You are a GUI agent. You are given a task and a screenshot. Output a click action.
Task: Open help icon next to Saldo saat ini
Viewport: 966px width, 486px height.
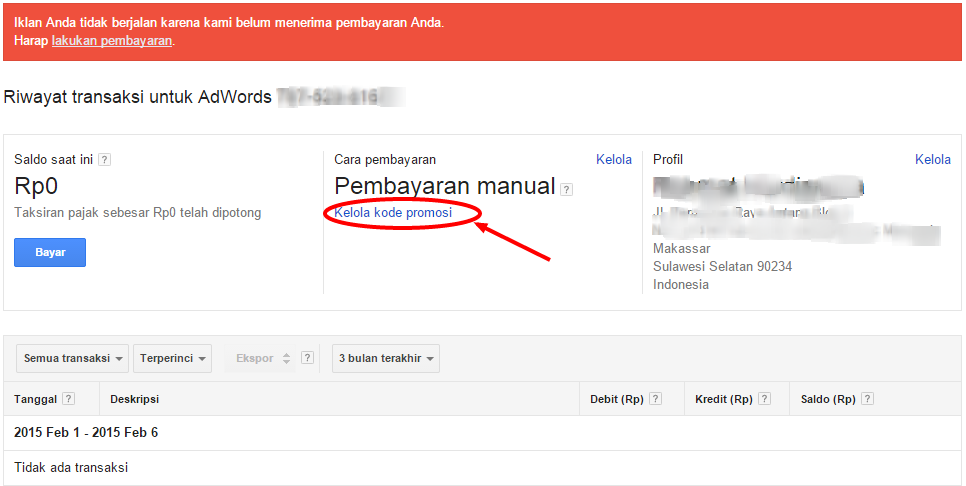click(x=105, y=160)
